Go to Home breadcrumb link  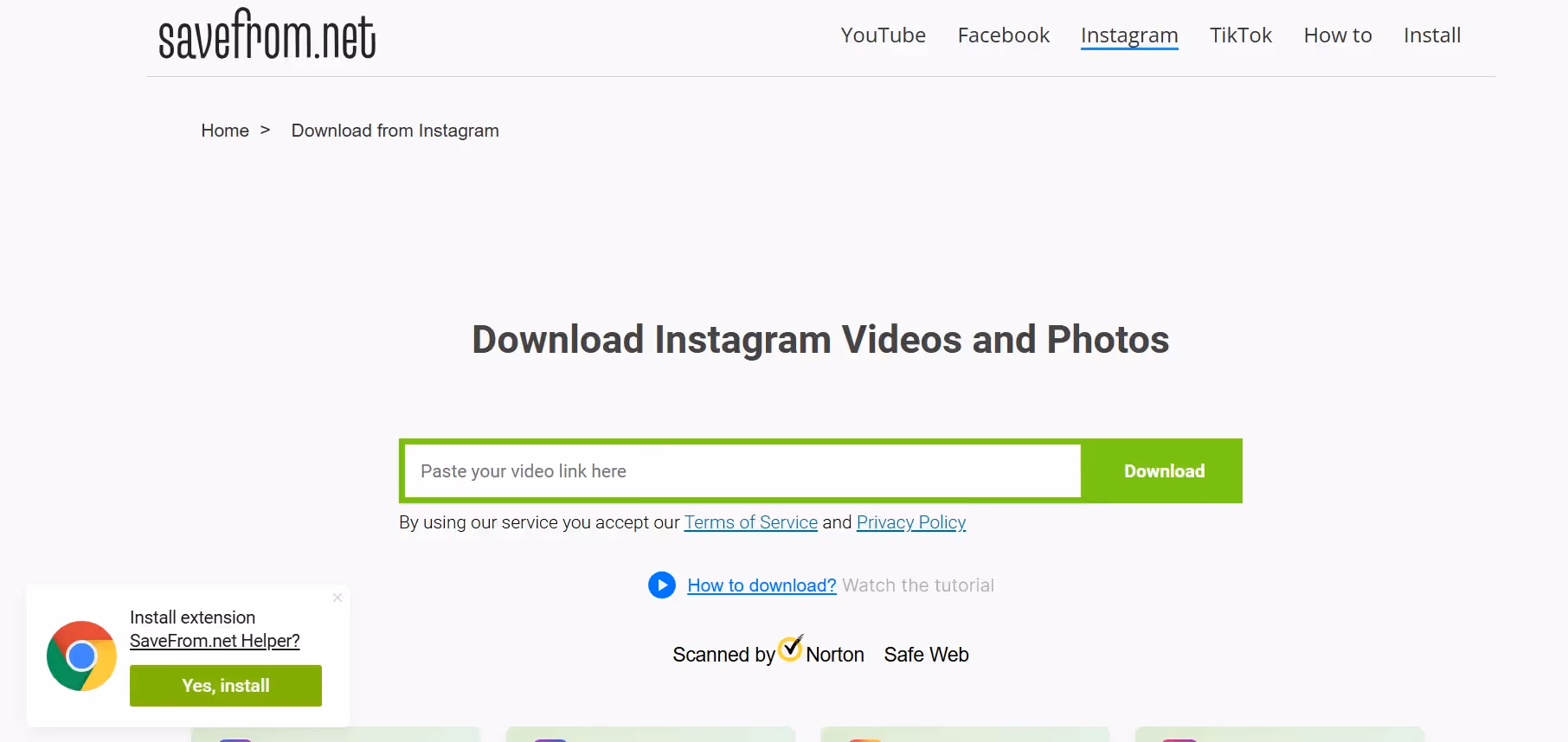coord(225,131)
